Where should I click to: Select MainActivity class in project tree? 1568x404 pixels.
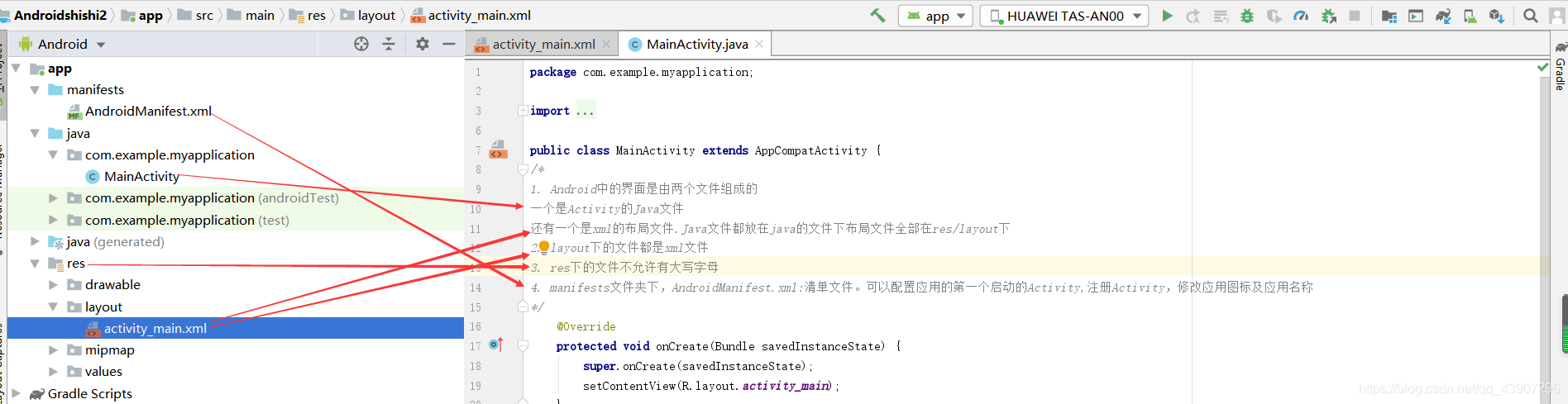coord(141,176)
